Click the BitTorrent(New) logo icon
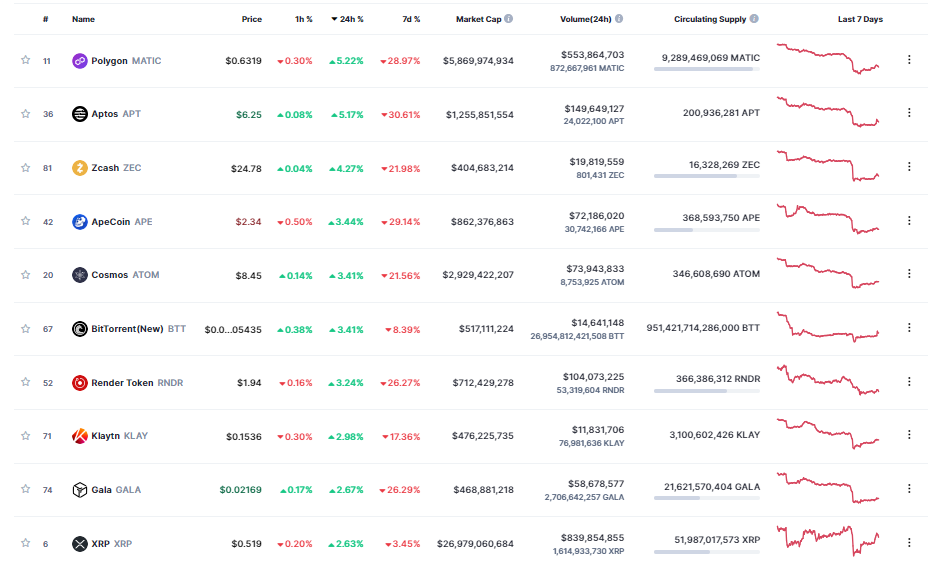Screen dimensions: 930x566 pyautogui.click(x=79, y=329)
